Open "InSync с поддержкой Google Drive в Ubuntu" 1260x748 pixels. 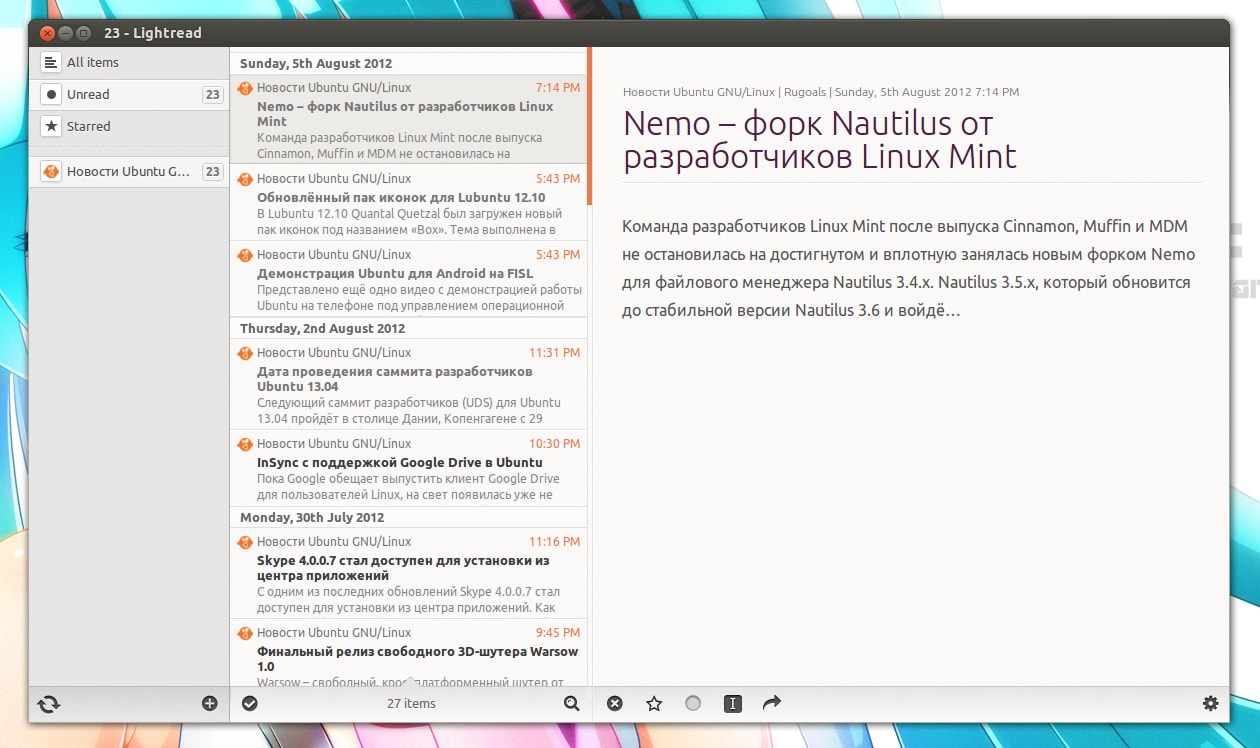click(x=408, y=468)
